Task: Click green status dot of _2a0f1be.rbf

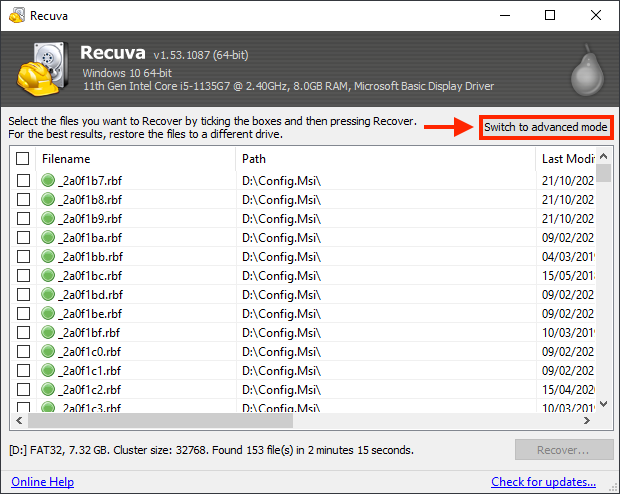Action: (x=48, y=313)
